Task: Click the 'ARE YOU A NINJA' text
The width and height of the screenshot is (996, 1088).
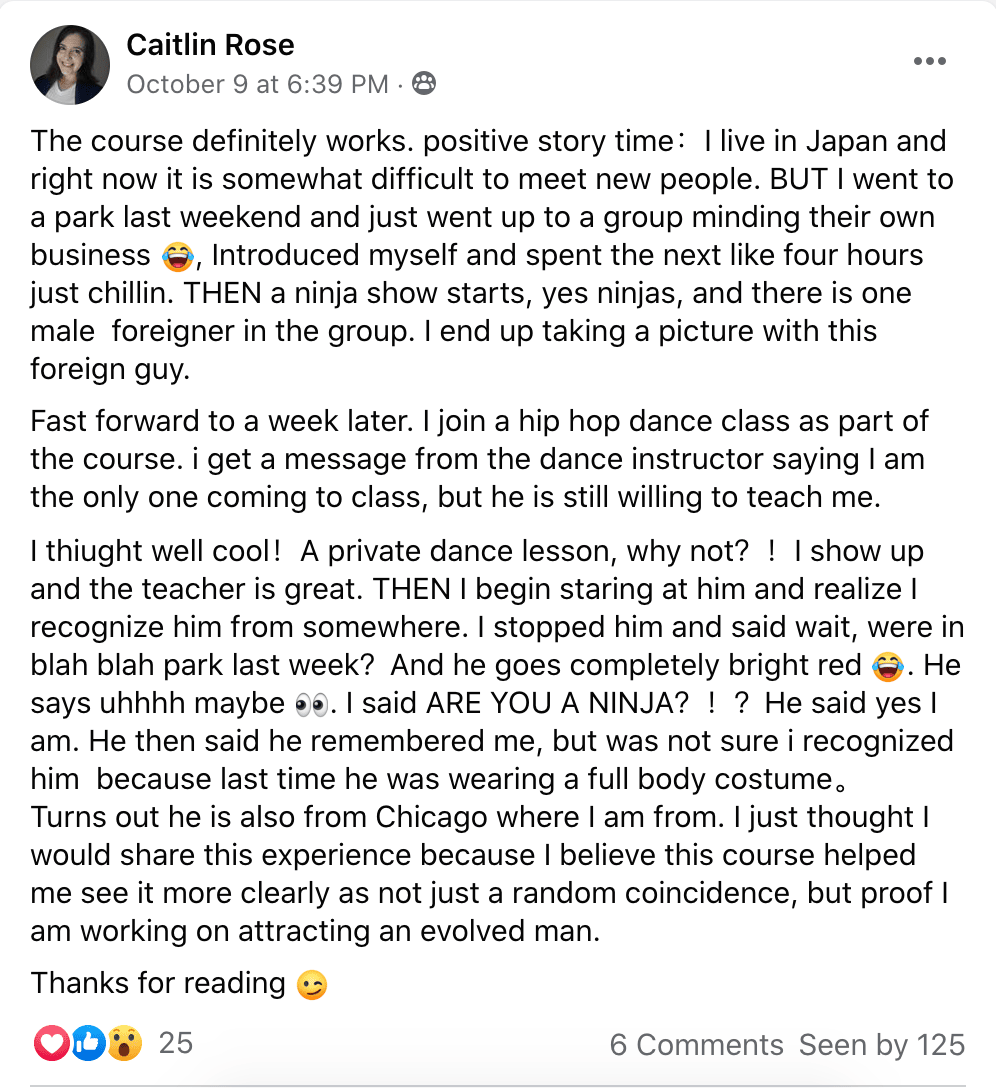Action: (557, 704)
